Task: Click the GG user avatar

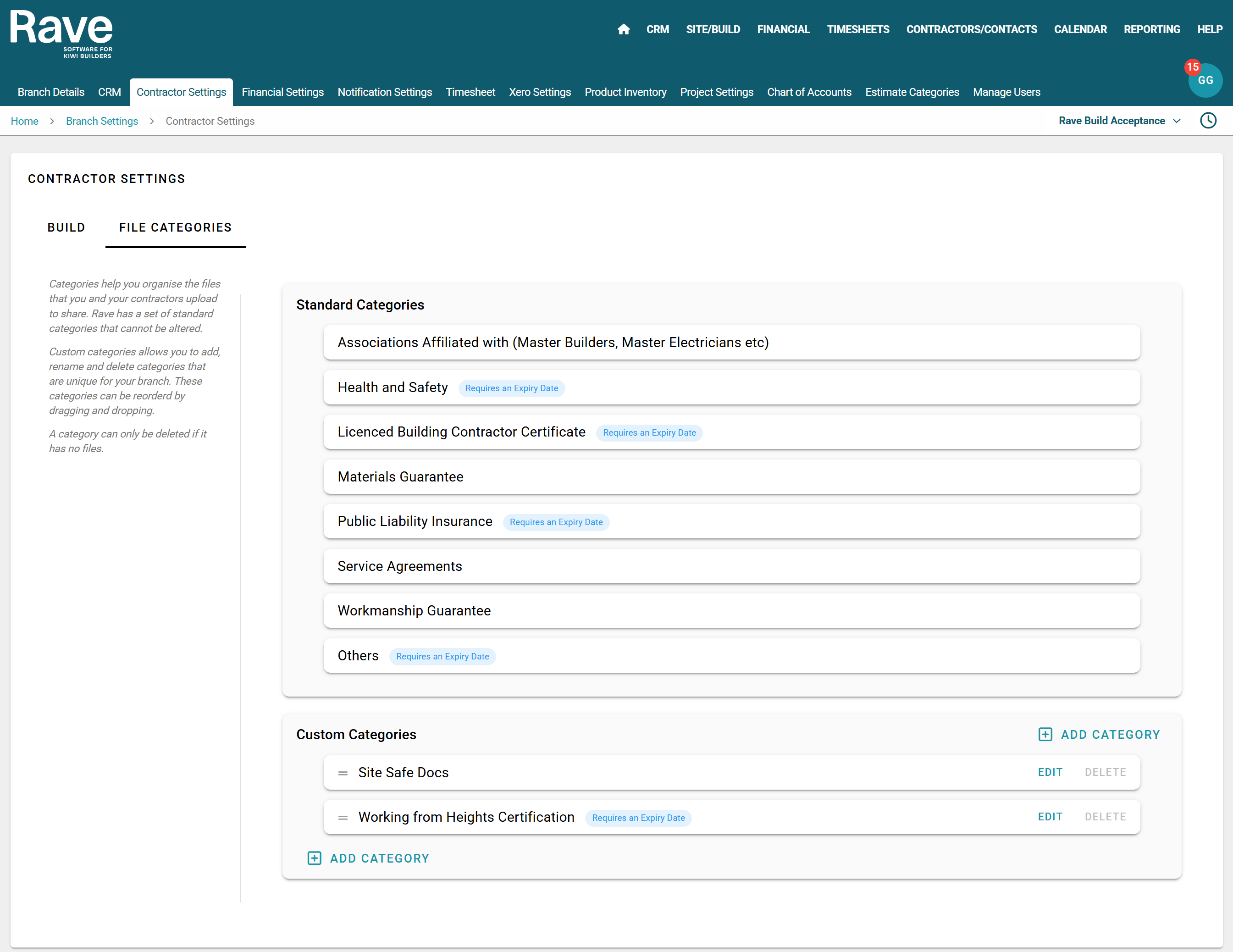Action: 1205,81
